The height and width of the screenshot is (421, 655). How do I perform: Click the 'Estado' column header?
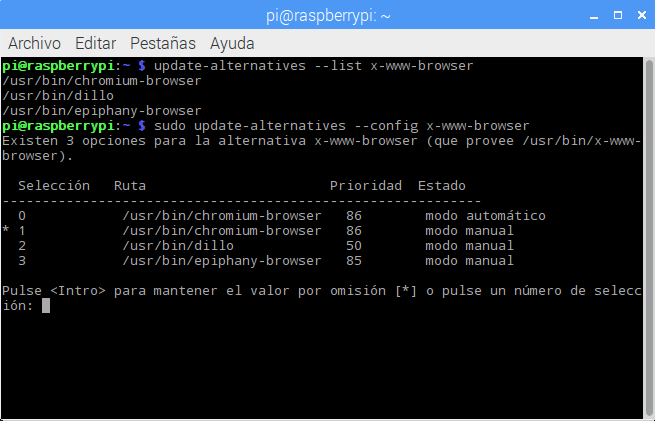click(442, 185)
